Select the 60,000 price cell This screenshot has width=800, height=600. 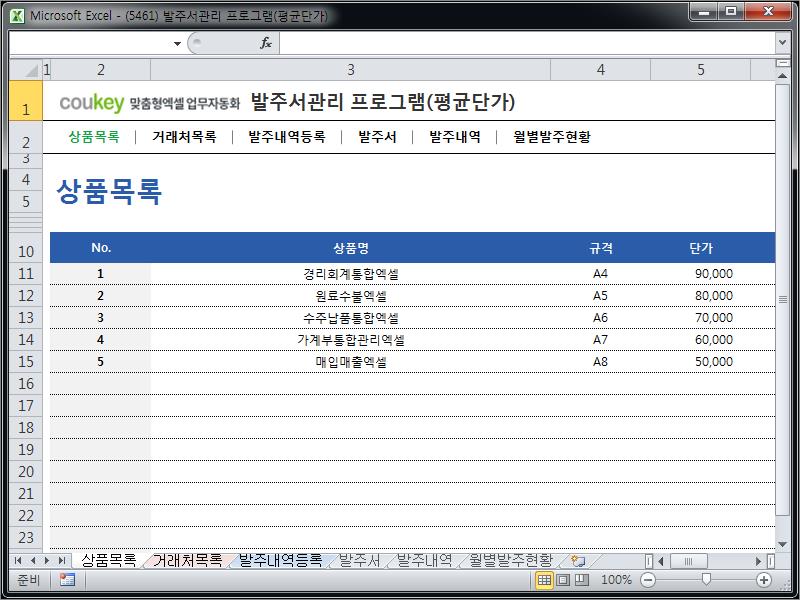click(x=701, y=340)
